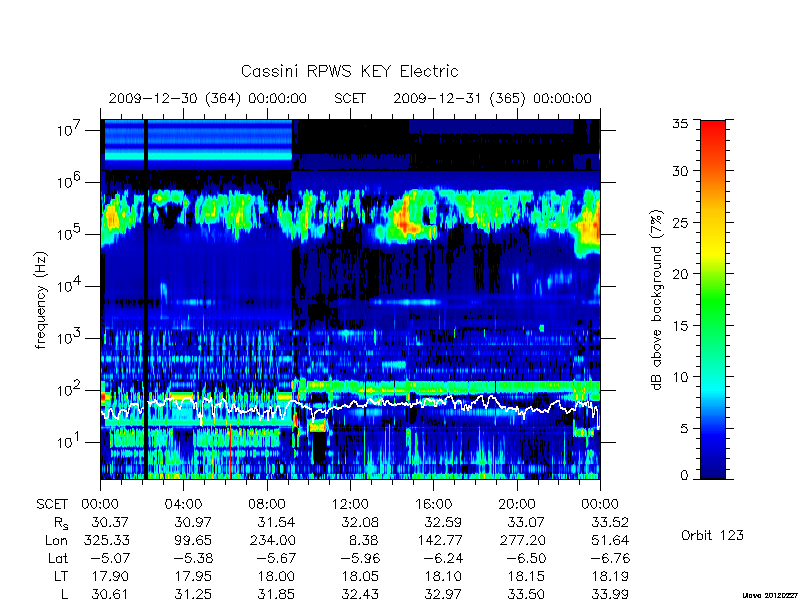Click the '08:00' SCET time label

(267, 505)
